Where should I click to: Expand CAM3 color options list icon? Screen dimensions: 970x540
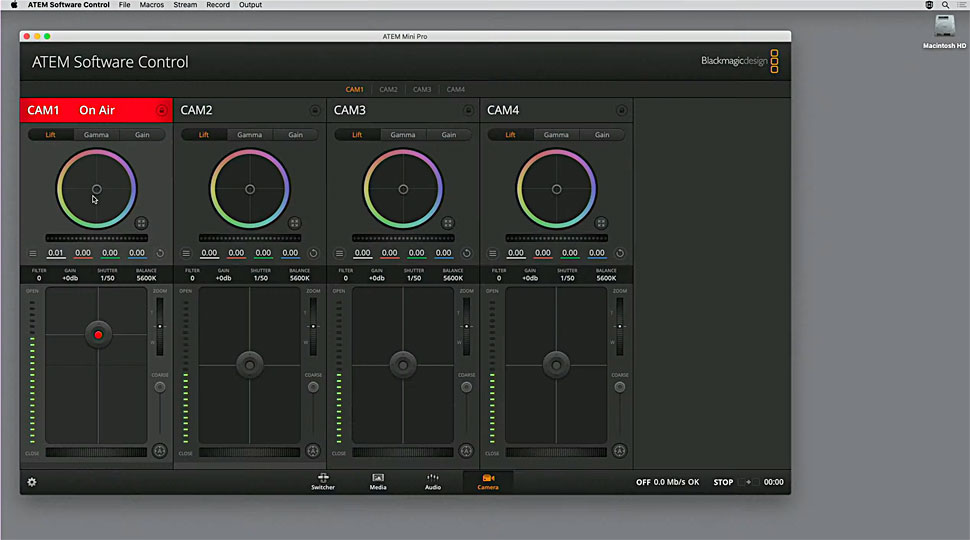[x=339, y=253]
